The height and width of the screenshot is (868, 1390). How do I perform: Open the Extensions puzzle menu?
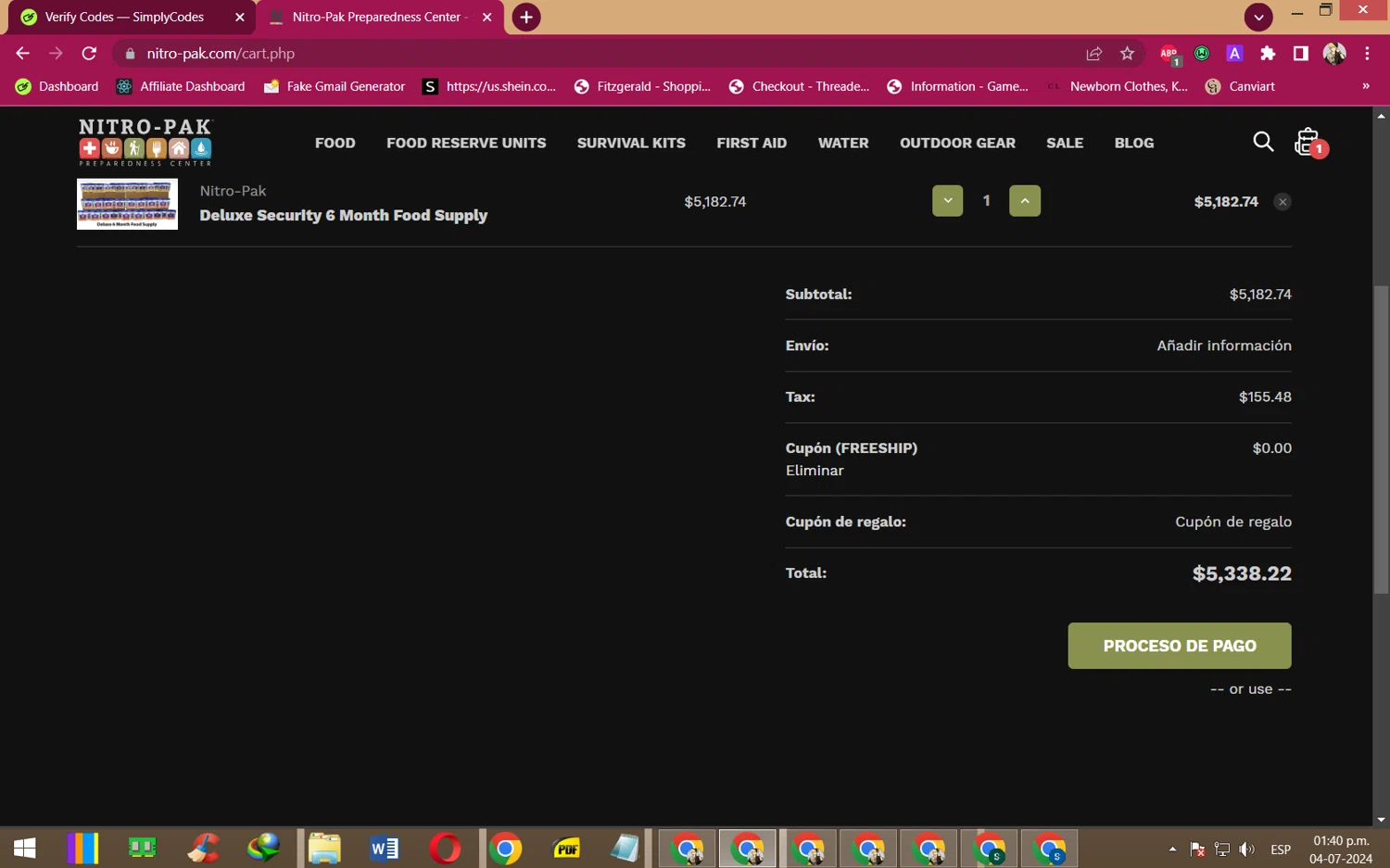point(1268,54)
